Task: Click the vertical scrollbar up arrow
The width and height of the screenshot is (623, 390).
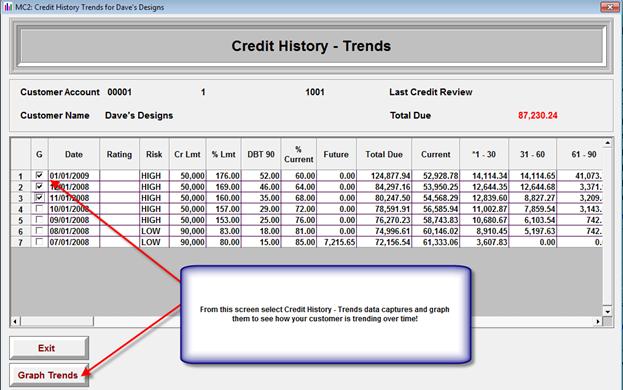Action: coord(608,143)
